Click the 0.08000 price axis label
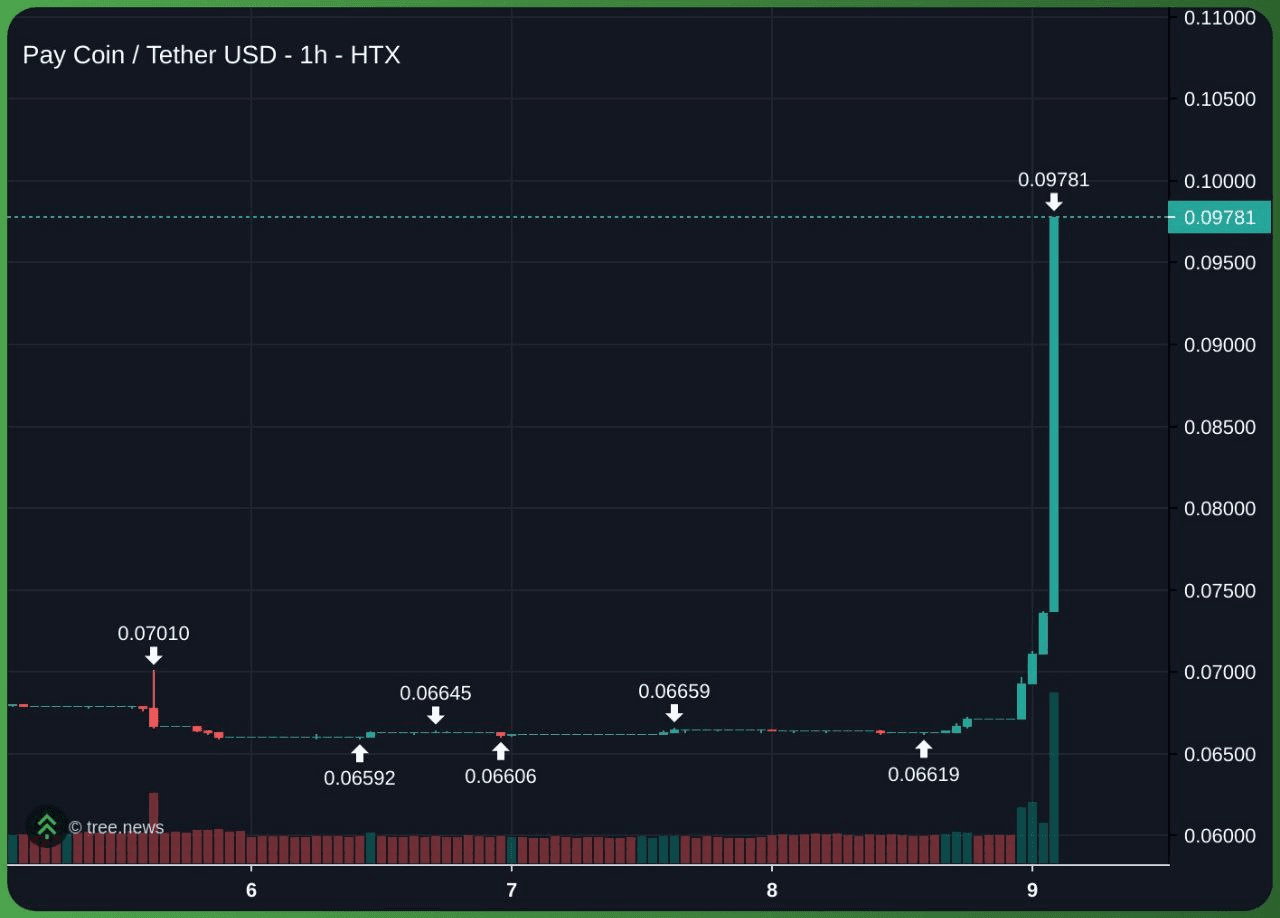 (1219, 508)
